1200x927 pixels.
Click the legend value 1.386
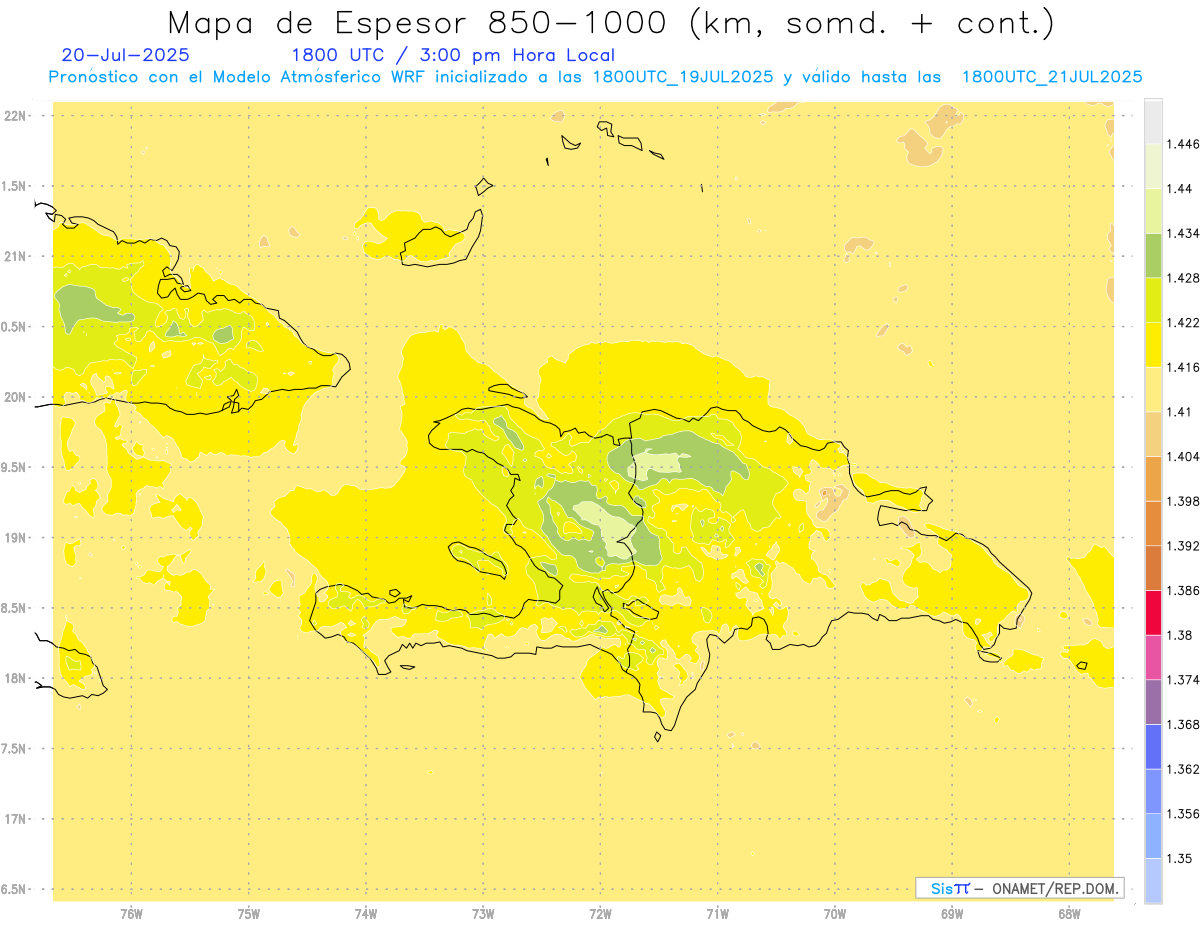(x=1183, y=590)
